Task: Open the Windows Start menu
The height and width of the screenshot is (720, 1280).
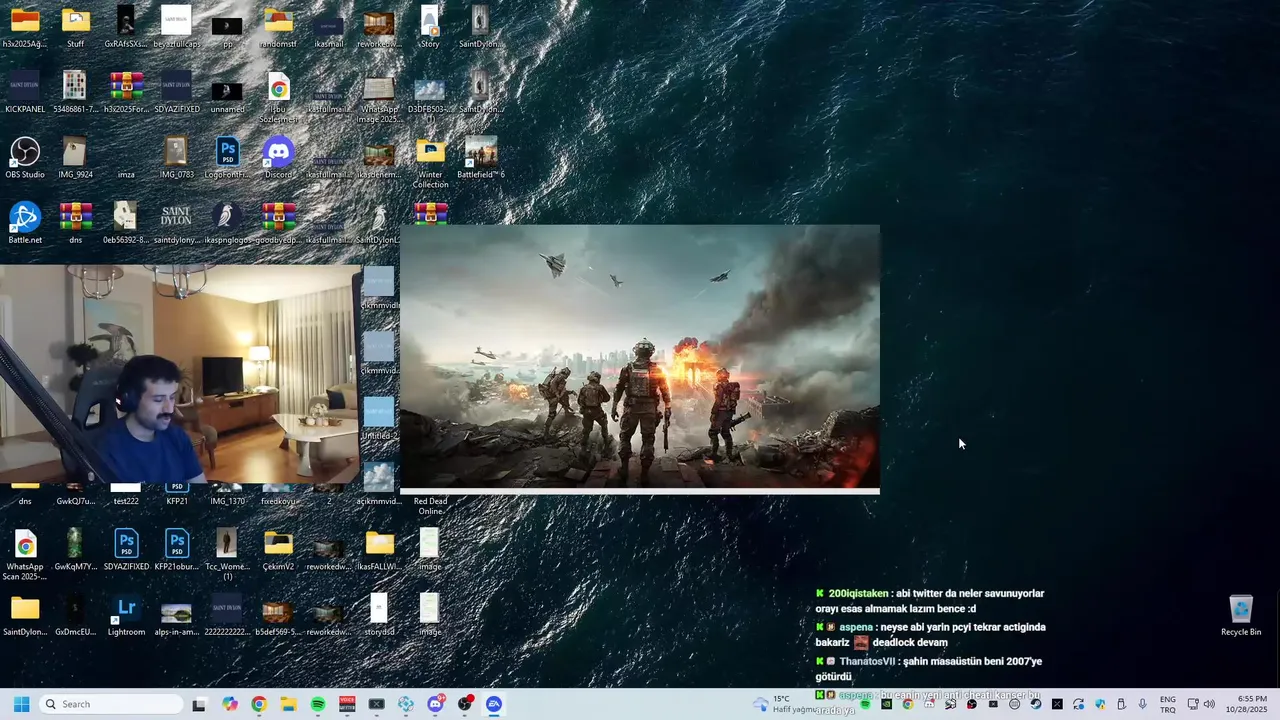Action: 21,704
